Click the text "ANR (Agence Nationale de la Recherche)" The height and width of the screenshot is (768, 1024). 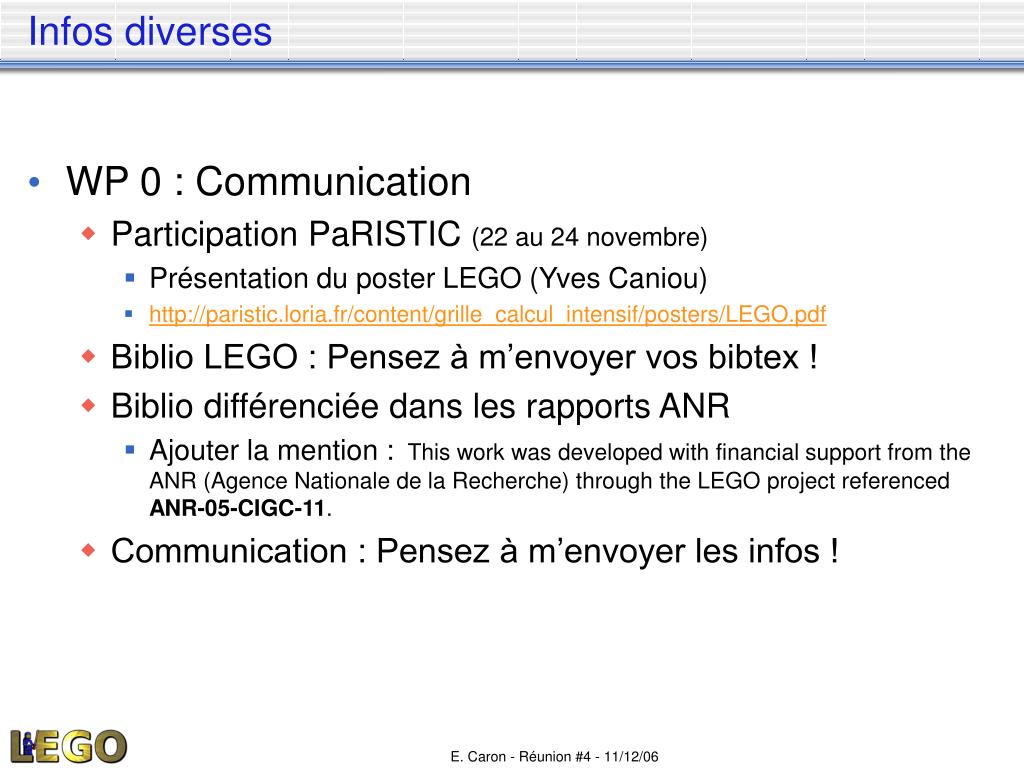359,481
